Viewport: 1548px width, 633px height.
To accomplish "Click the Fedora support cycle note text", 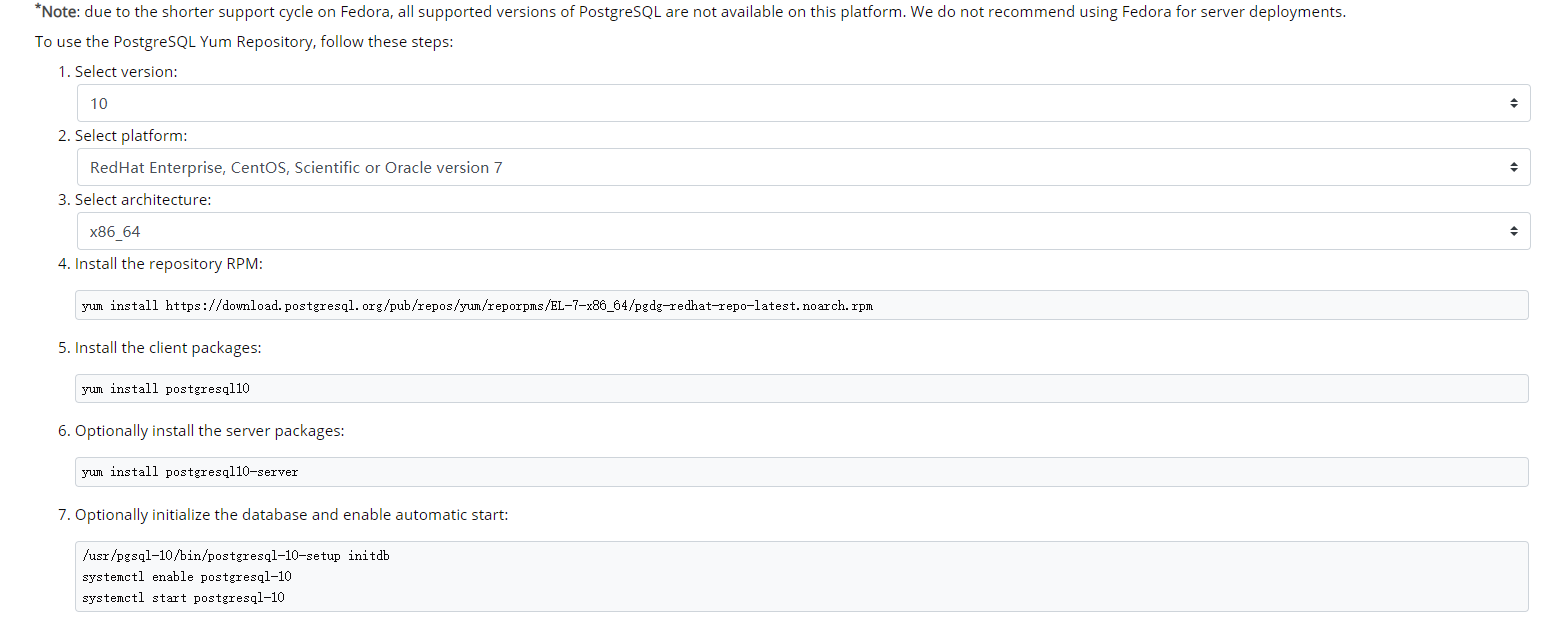I will click(x=690, y=11).
